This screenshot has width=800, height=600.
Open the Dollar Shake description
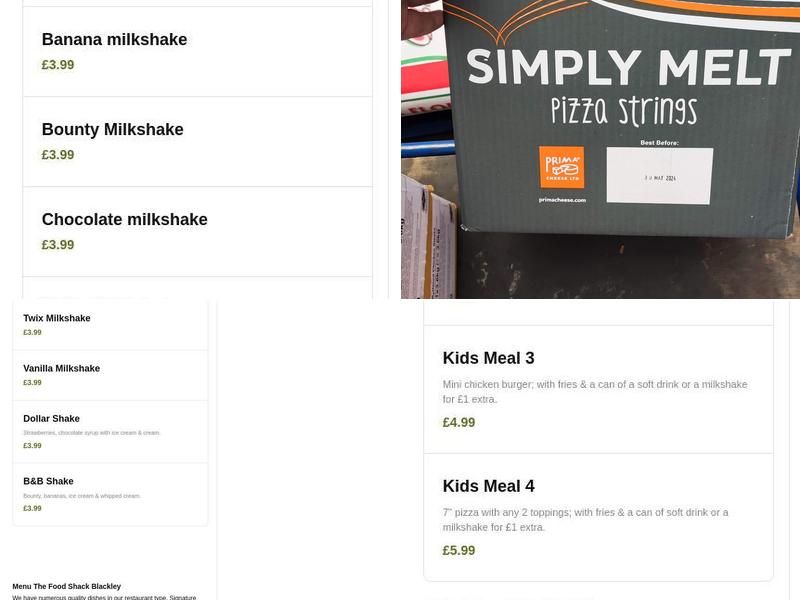[x=51, y=418]
